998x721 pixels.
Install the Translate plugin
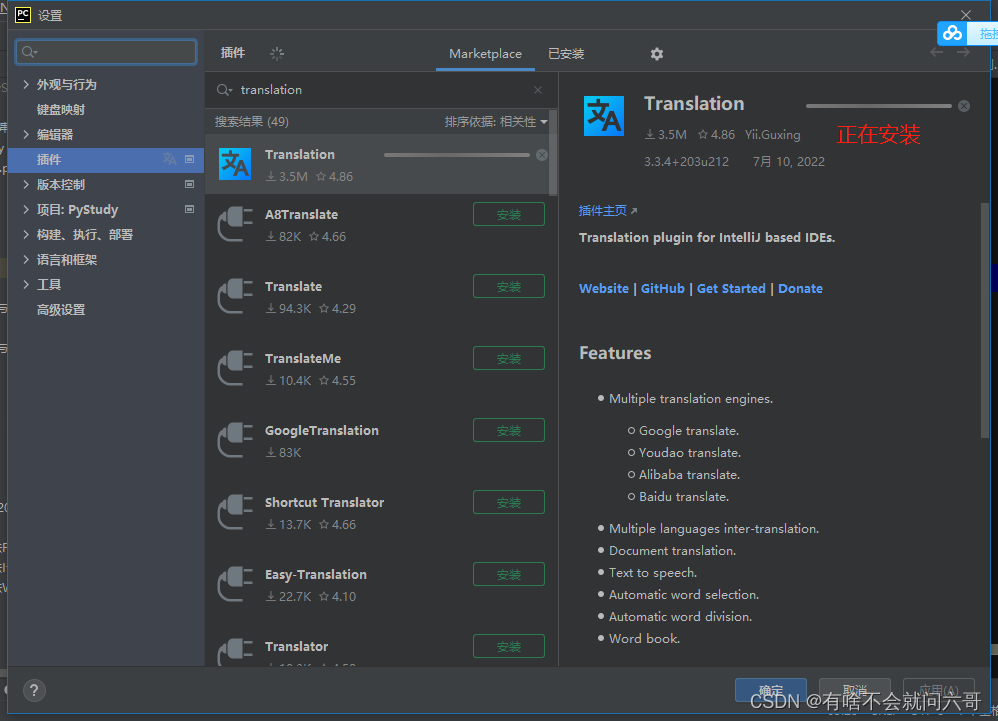point(509,286)
